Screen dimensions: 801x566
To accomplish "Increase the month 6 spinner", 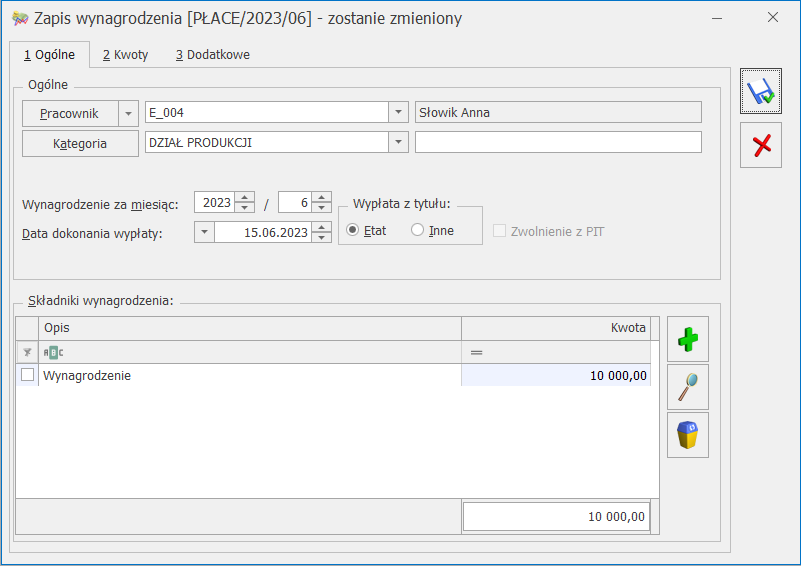I will point(321,197).
